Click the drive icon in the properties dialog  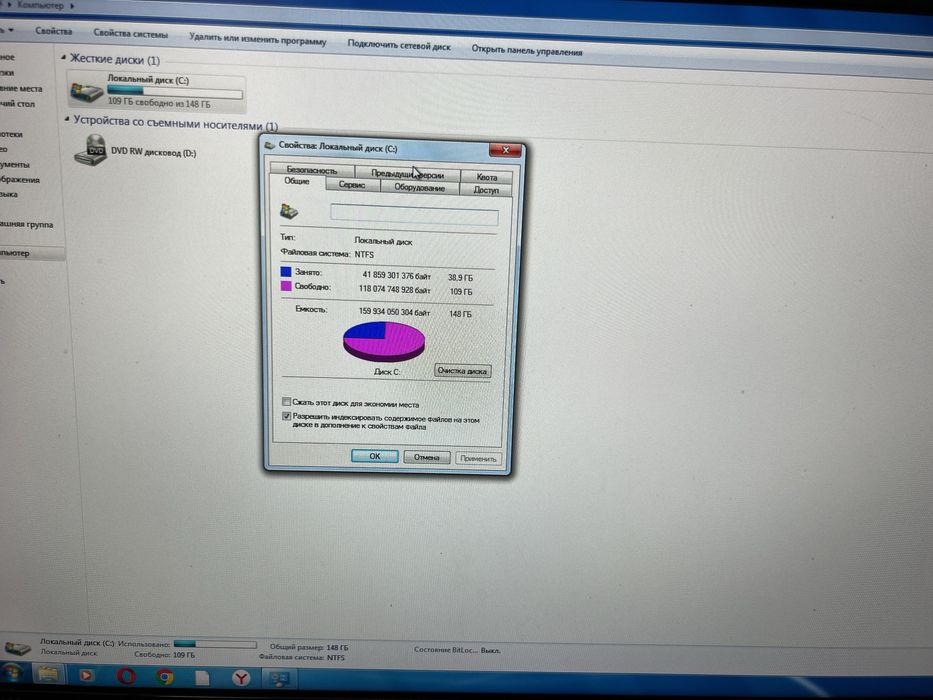tap(289, 211)
